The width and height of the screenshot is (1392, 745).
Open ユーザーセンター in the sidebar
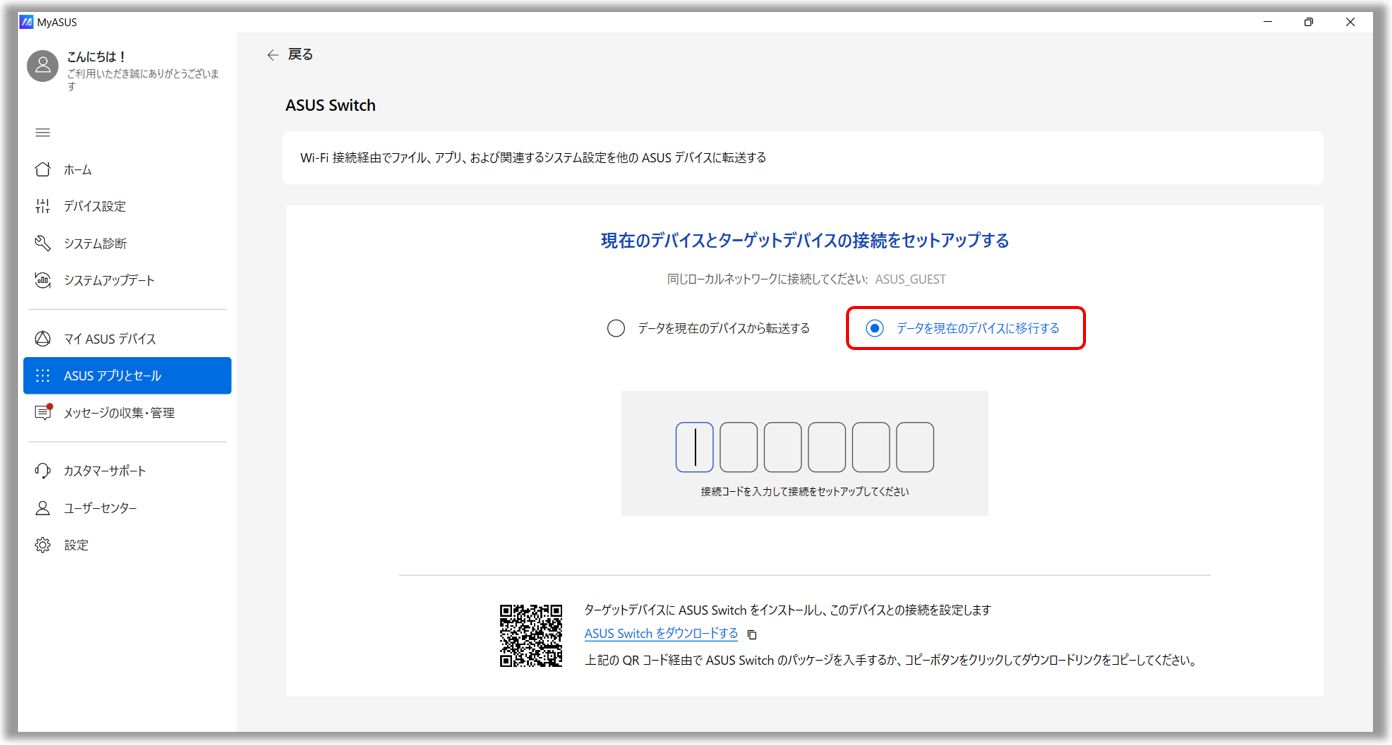click(127, 508)
